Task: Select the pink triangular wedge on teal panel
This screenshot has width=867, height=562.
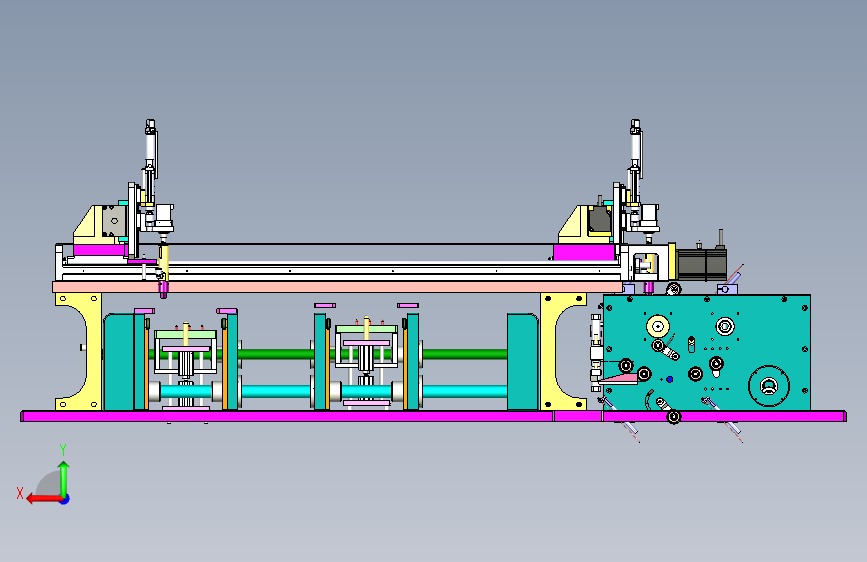Action: [x=618, y=379]
